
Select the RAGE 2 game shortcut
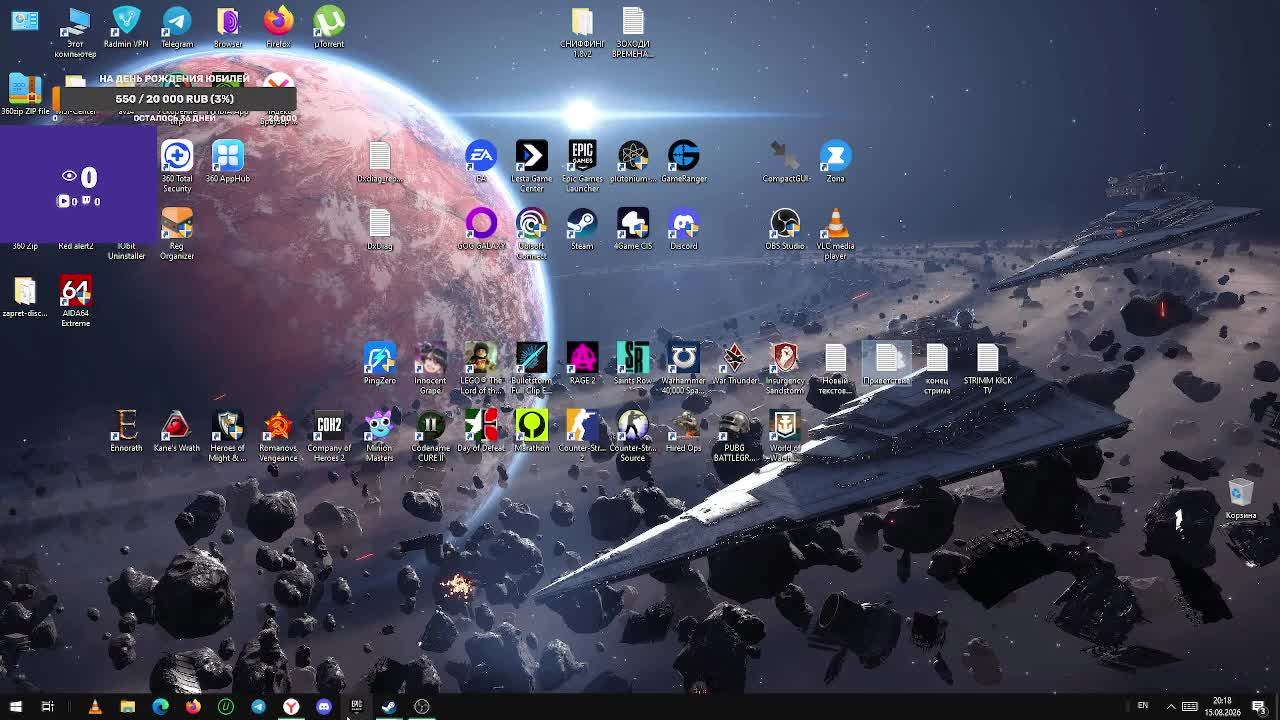[x=582, y=364]
